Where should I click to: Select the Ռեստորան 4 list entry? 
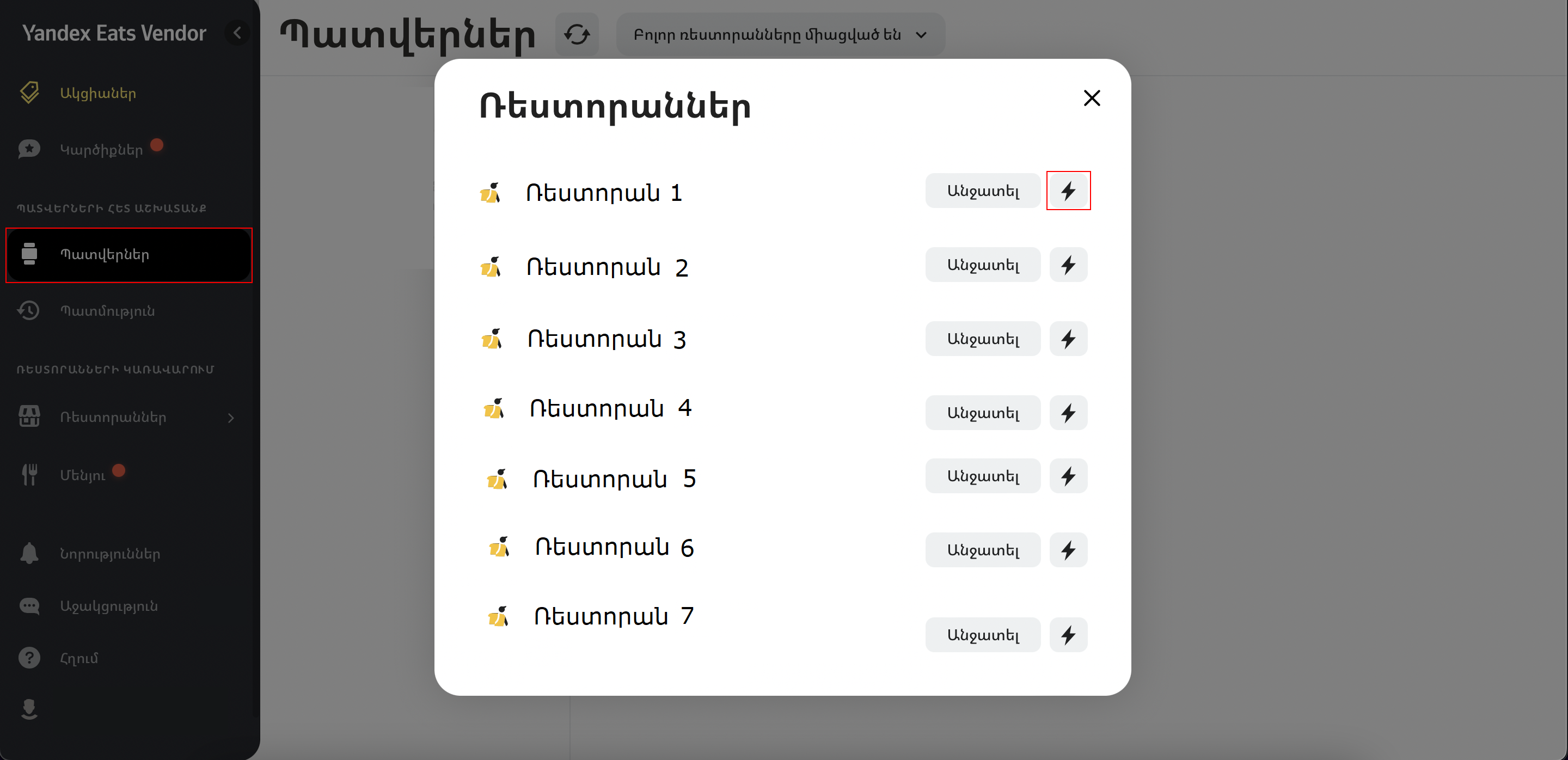pos(610,408)
